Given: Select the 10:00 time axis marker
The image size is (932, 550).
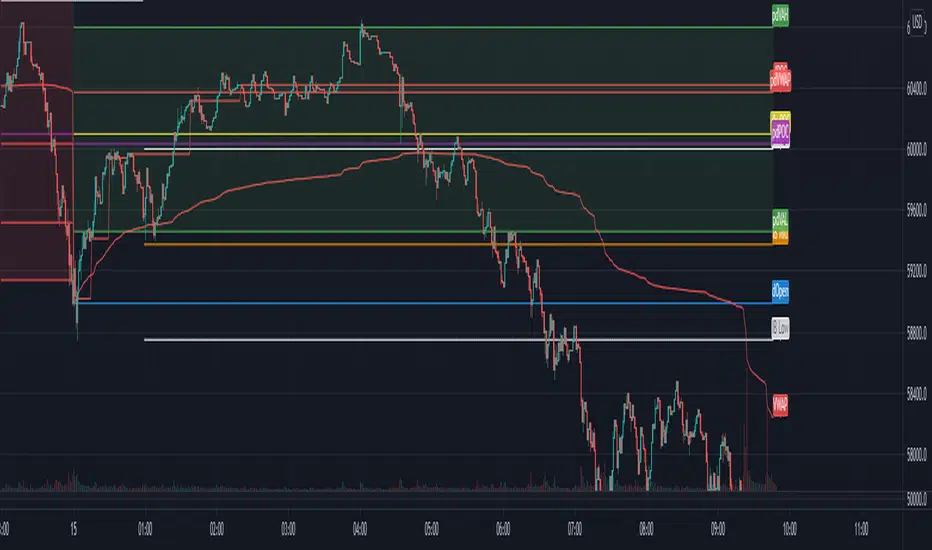Looking at the screenshot, I should [789, 529].
